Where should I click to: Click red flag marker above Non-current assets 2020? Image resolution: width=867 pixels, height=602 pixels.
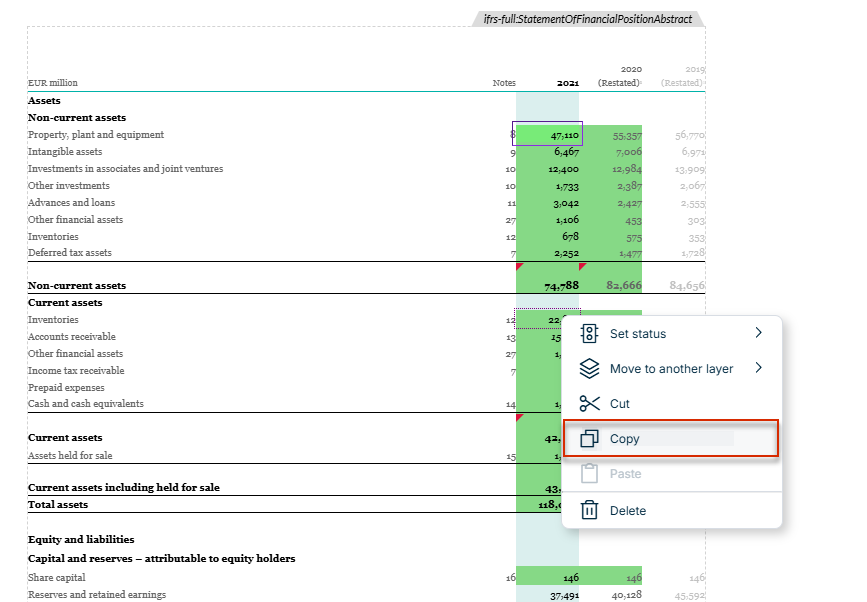click(582, 266)
